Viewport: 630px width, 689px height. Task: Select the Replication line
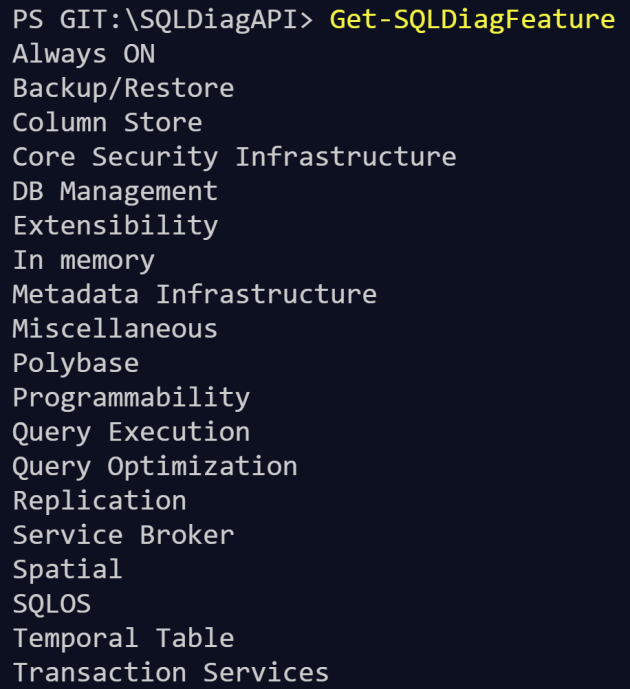pyautogui.click(x=99, y=500)
